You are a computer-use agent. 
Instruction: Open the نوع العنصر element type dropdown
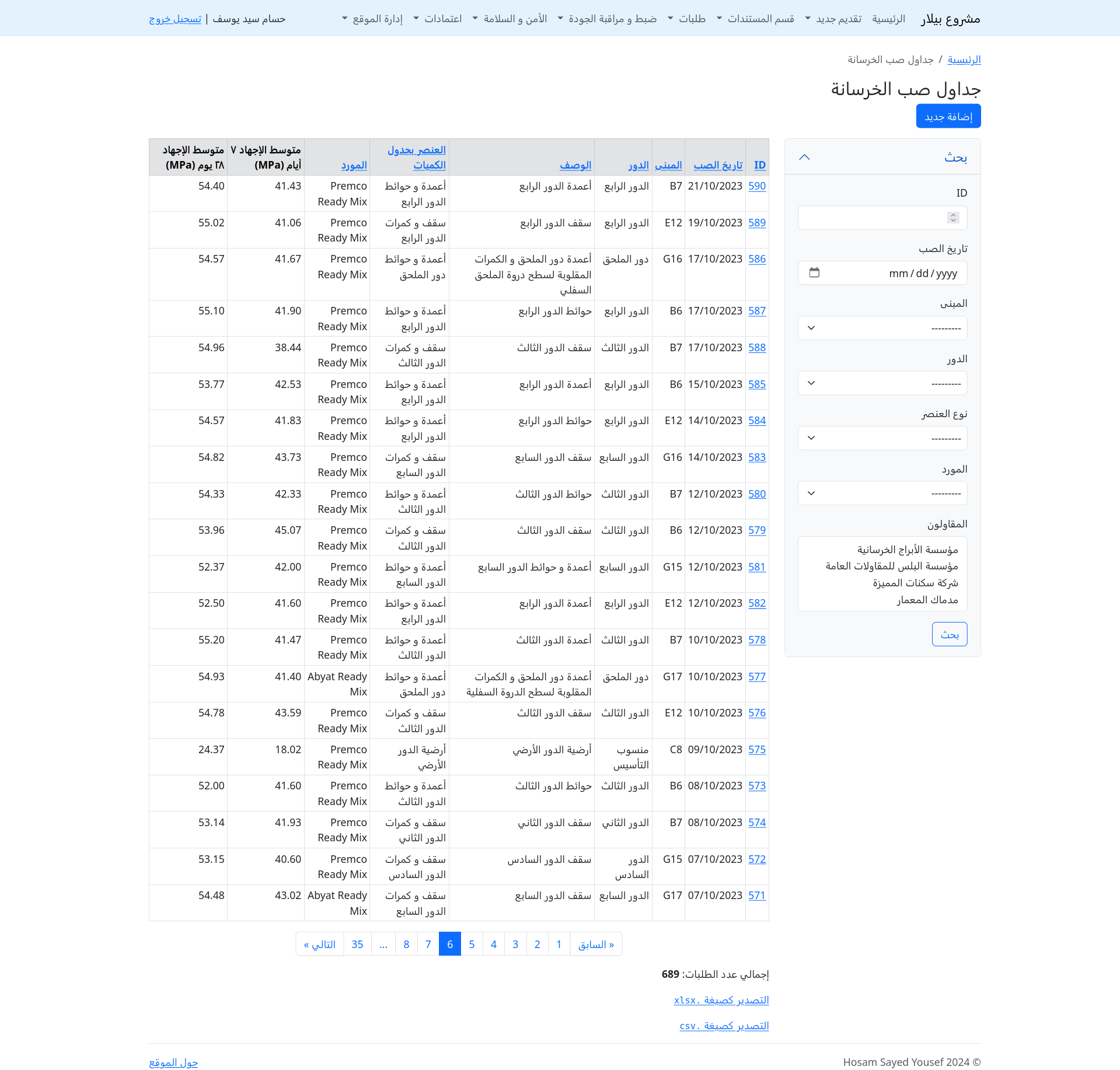[882, 438]
